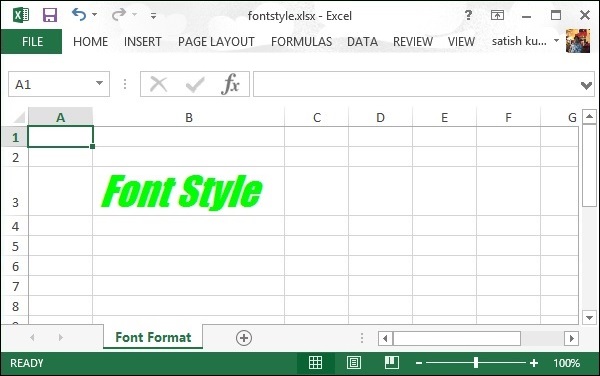
Task: Select row 8 header
Action: click(15, 306)
